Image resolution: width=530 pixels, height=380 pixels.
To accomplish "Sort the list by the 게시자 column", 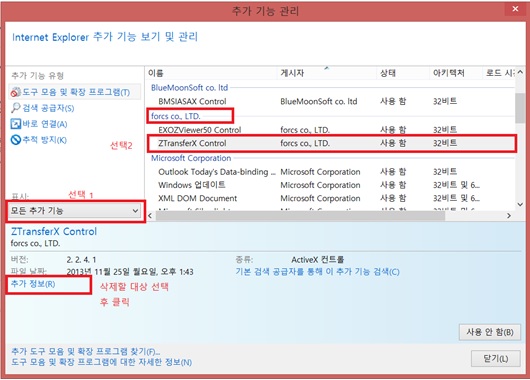I will click(x=327, y=73).
